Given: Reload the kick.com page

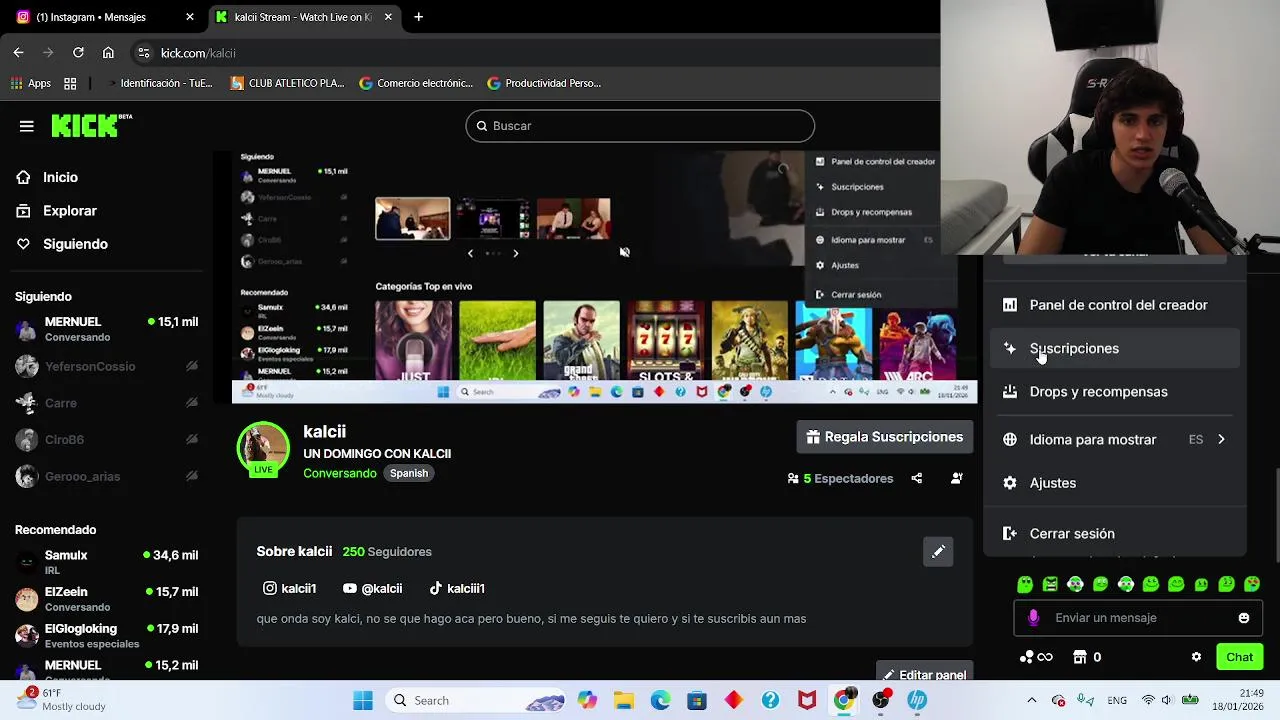Looking at the screenshot, I should [x=78, y=53].
